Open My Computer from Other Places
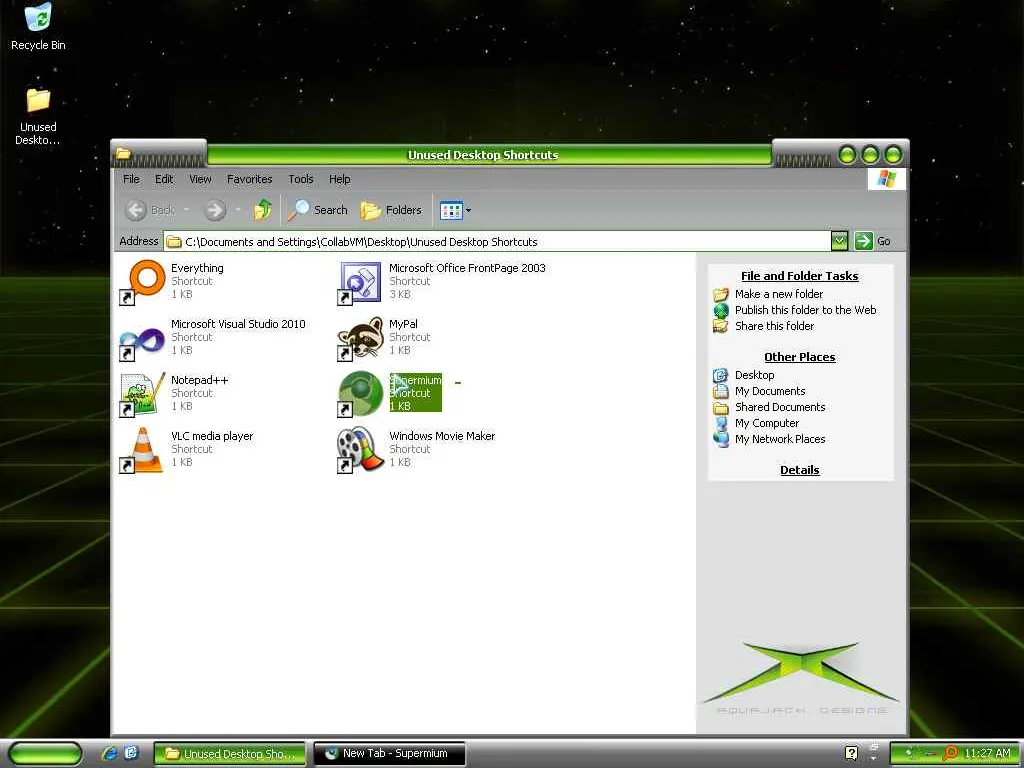Image resolution: width=1024 pixels, height=768 pixels. (x=767, y=423)
